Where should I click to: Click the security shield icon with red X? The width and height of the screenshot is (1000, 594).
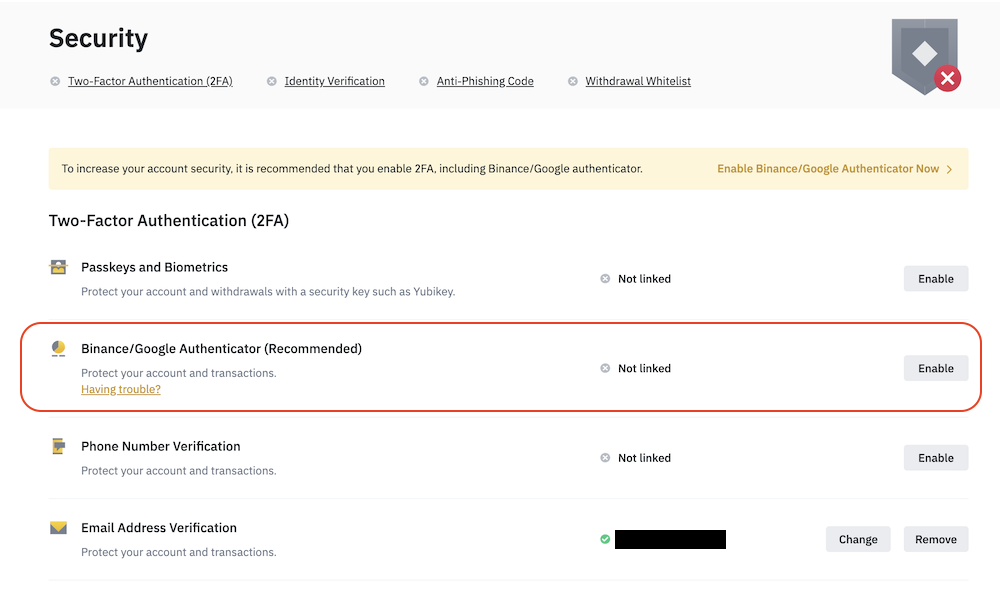pyautogui.click(x=926, y=56)
